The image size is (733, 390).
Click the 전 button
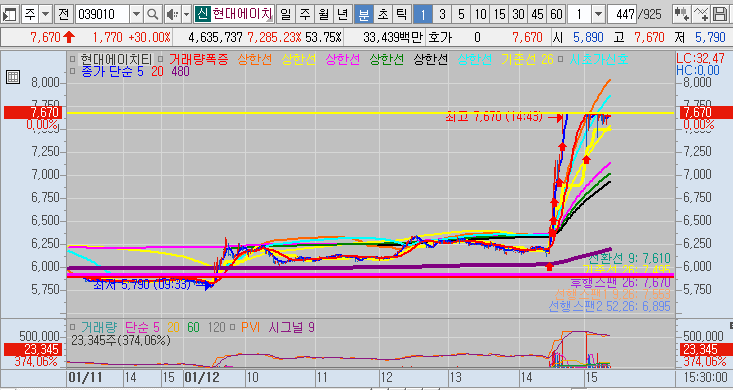(x=64, y=14)
